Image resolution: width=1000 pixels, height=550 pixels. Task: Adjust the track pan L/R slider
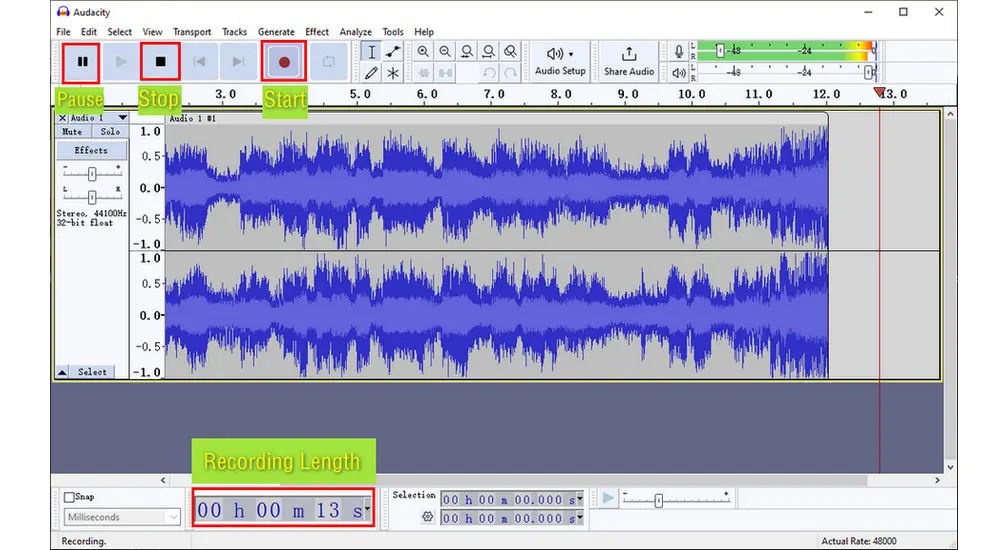[x=92, y=197]
